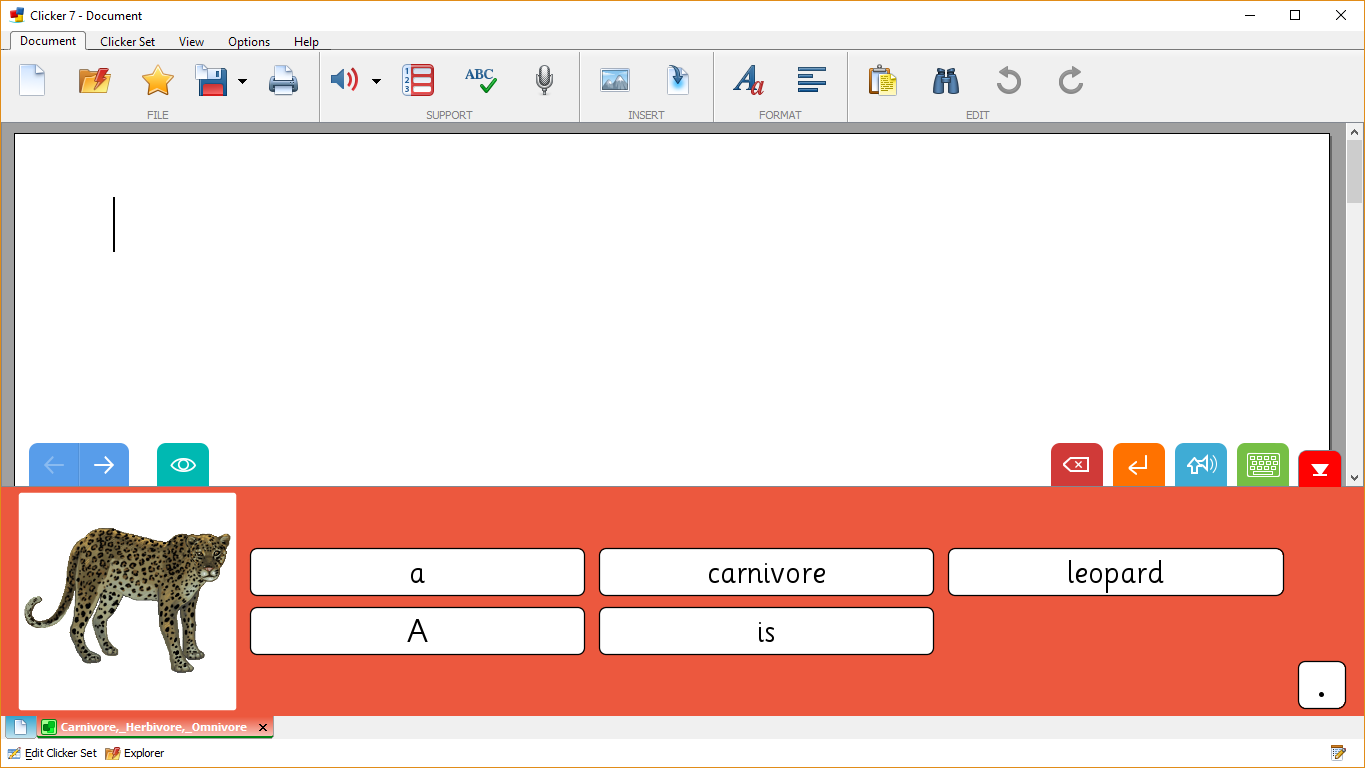Toggle the teal eye view button
This screenshot has width=1365, height=768.
(x=183, y=465)
